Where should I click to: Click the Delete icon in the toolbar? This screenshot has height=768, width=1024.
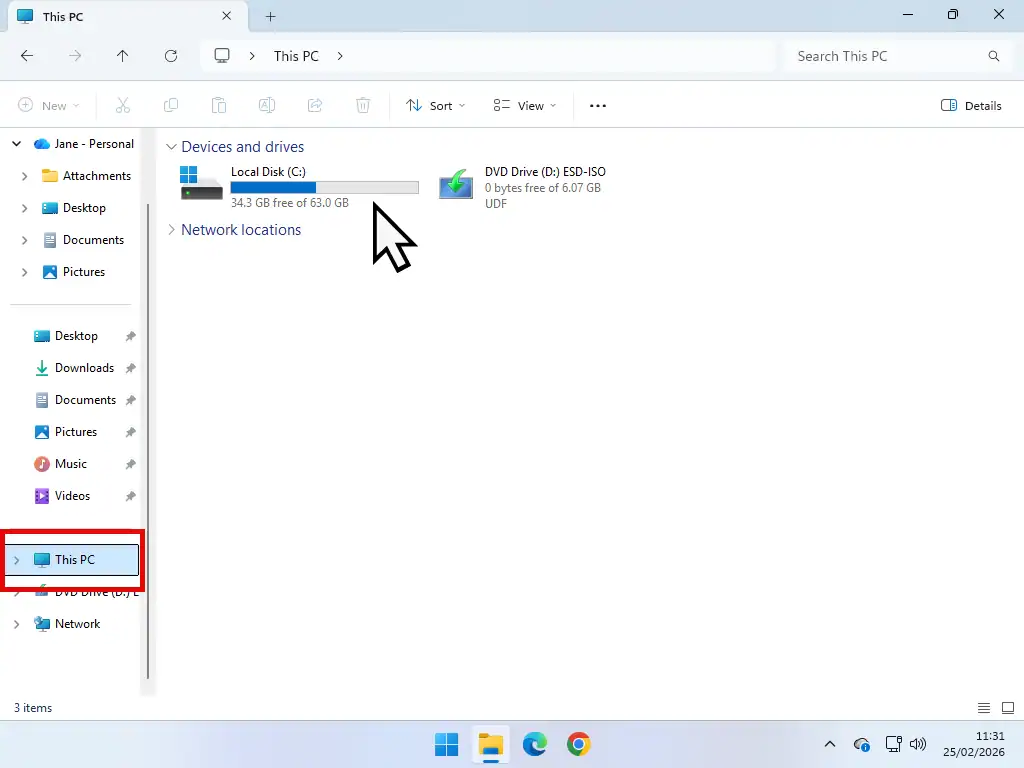pyautogui.click(x=362, y=105)
